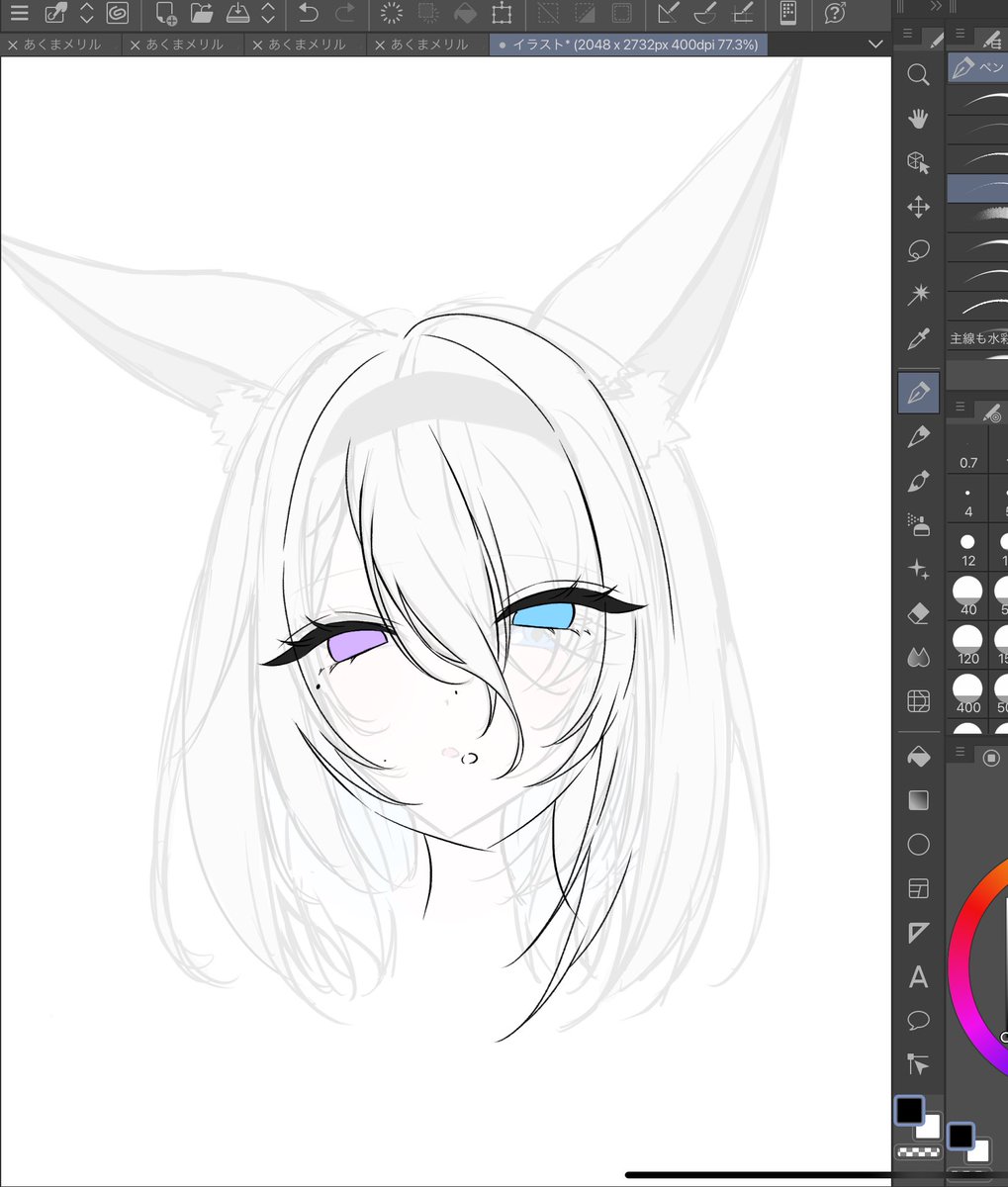
Task: Toggle snap to special ruler
Action: [x=705, y=14]
